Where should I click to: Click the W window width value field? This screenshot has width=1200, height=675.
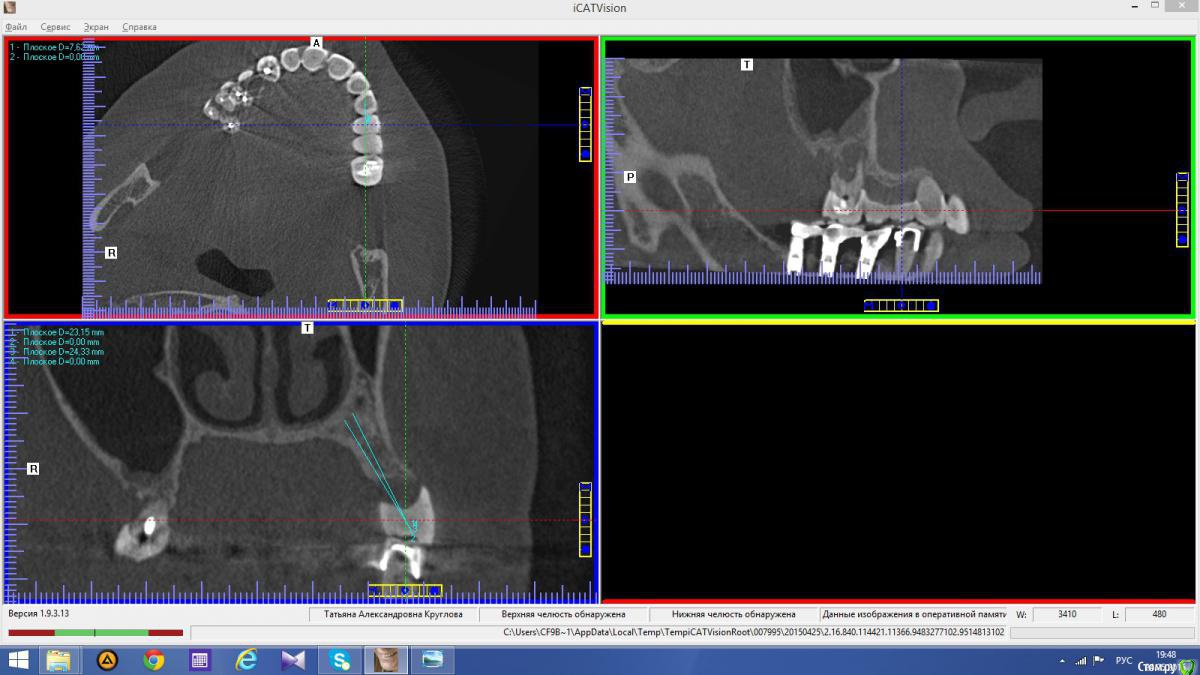(x=1067, y=614)
